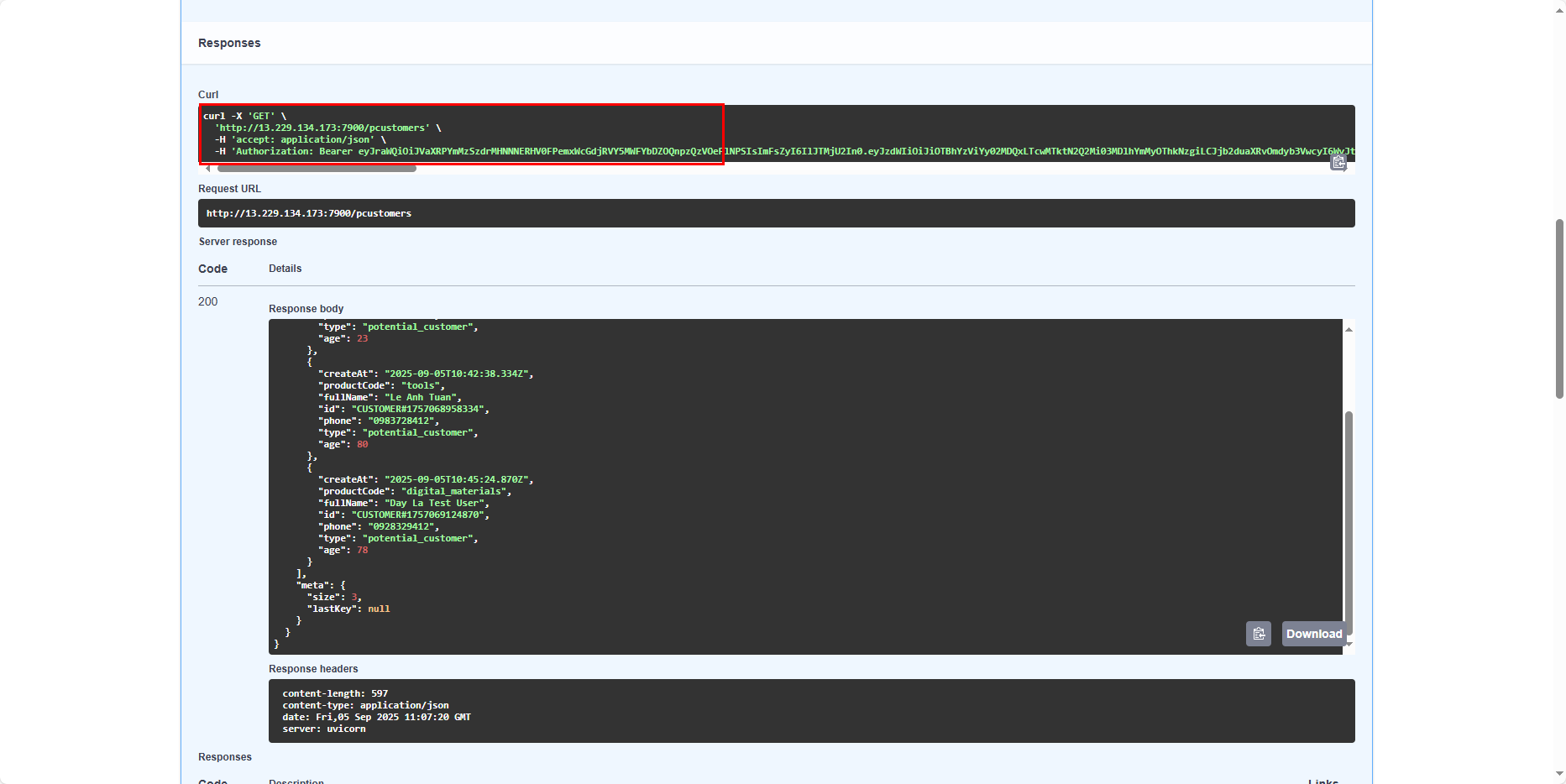Click the response body's scroll-up arrow

(x=1349, y=329)
